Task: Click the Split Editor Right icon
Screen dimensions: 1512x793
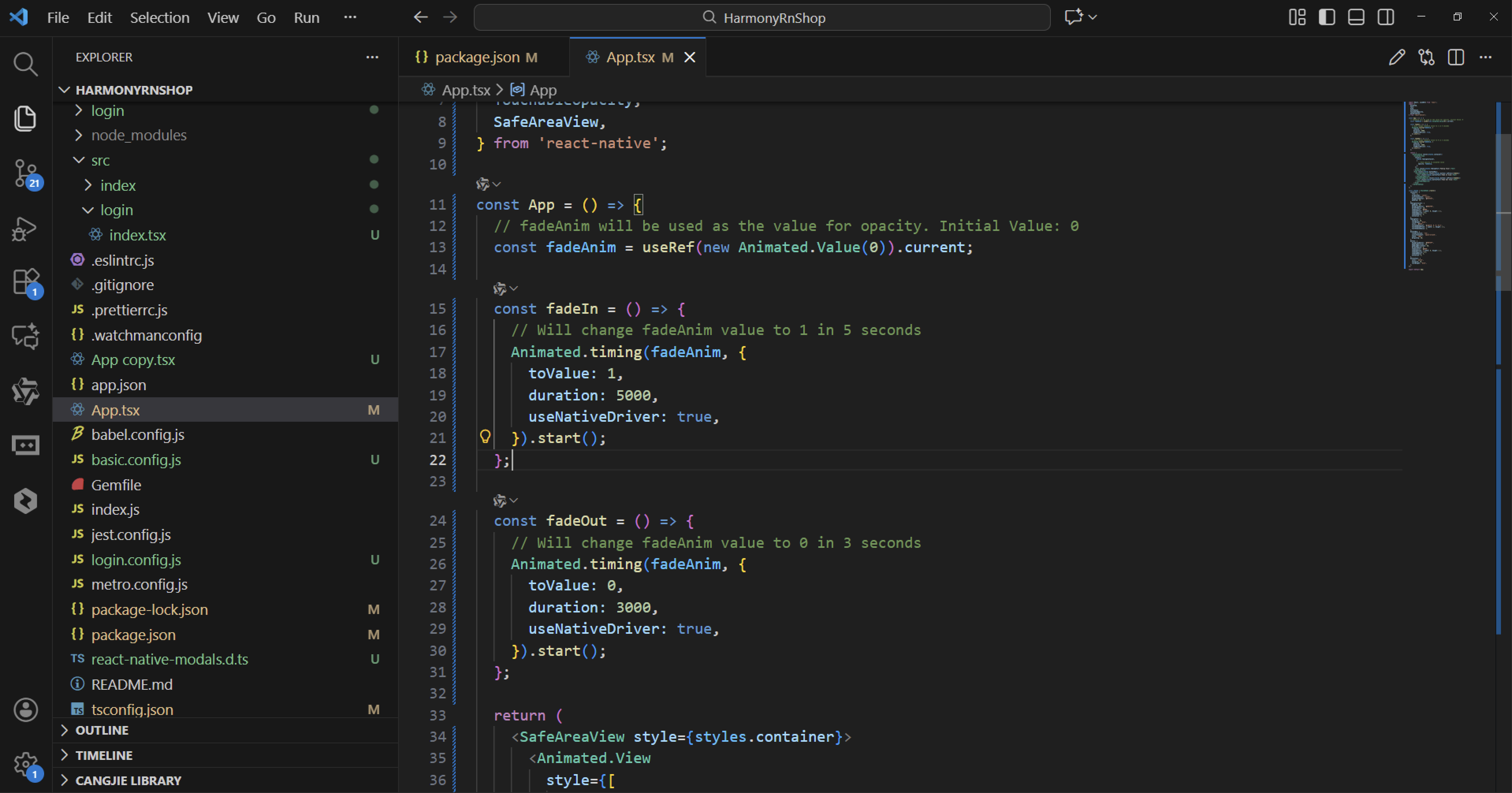Action: 1456,58
